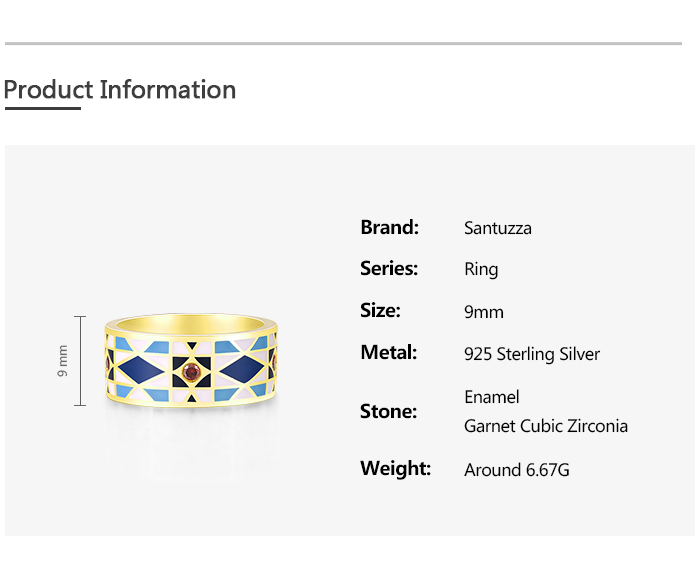Click the Santuzza brand name

pyautogui.click(x=498, y=228)
